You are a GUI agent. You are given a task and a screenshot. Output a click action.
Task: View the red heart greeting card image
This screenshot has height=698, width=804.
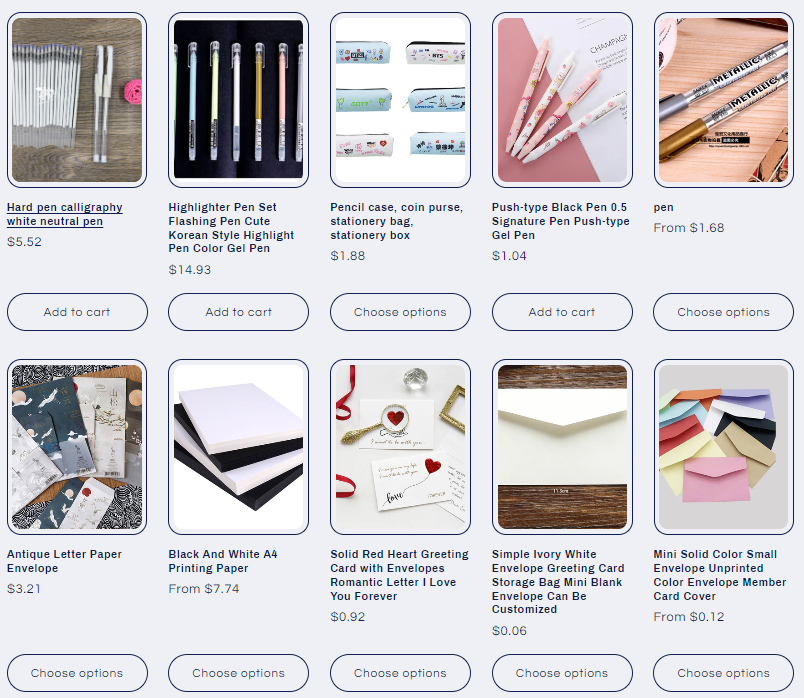pyautogui.click(x=400, y=447)
